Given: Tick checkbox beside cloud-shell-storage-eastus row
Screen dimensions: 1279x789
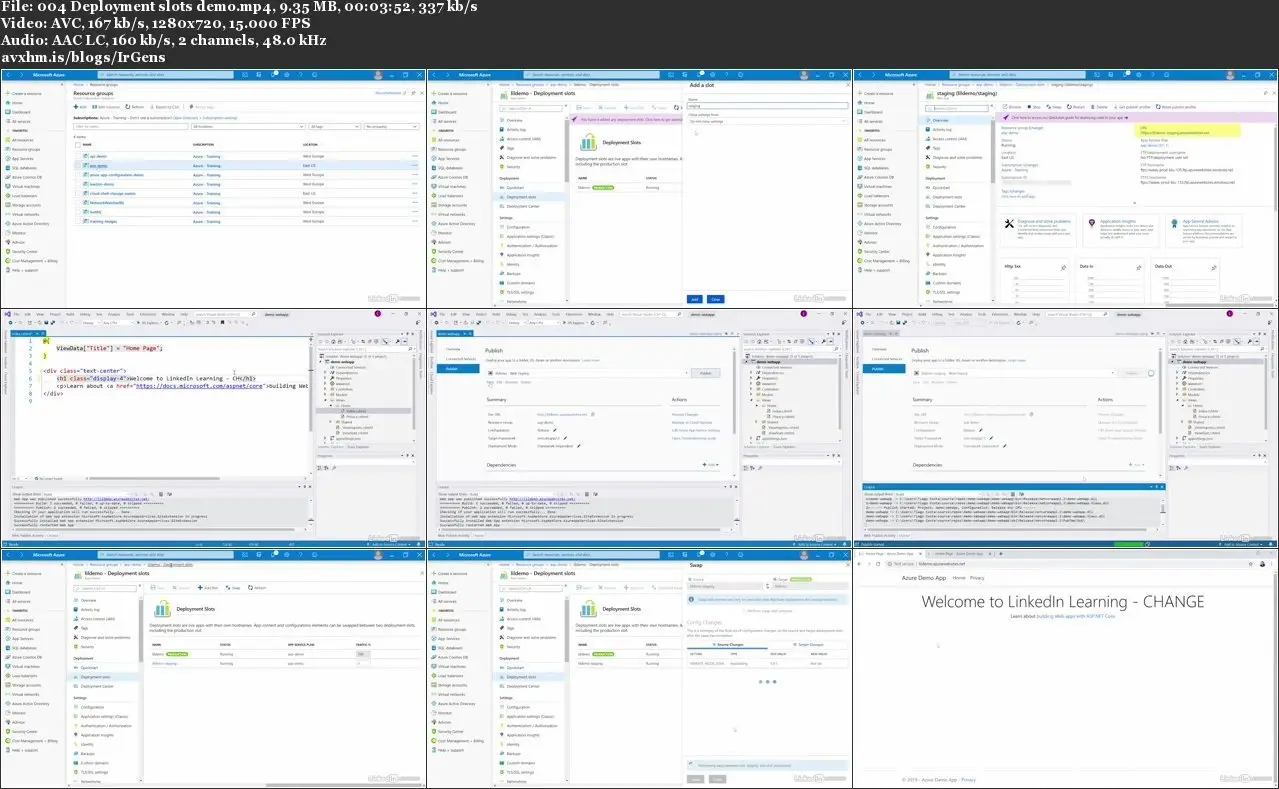Looking at the screenshot, I should point(78,194).
